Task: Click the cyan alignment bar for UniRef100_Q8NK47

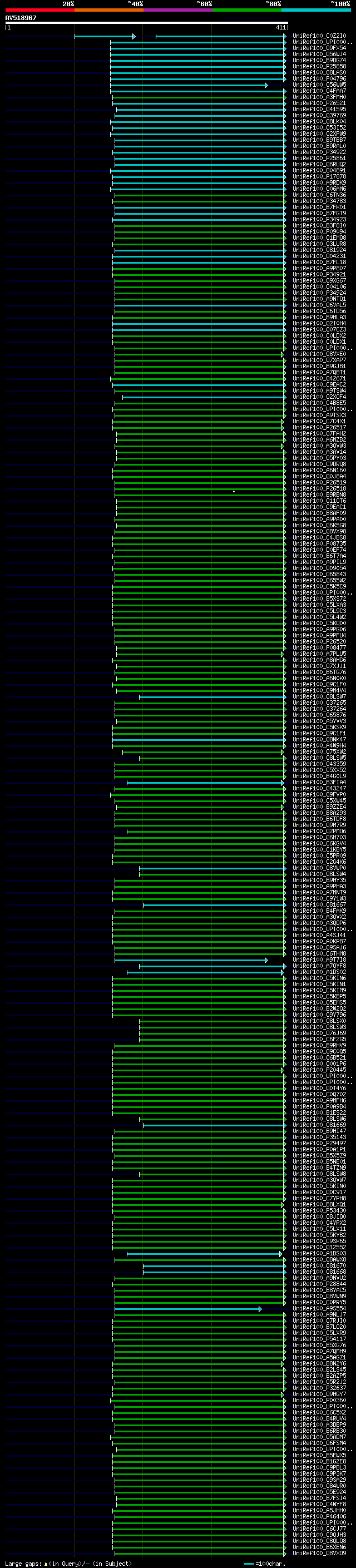Action: coord(199,740)
